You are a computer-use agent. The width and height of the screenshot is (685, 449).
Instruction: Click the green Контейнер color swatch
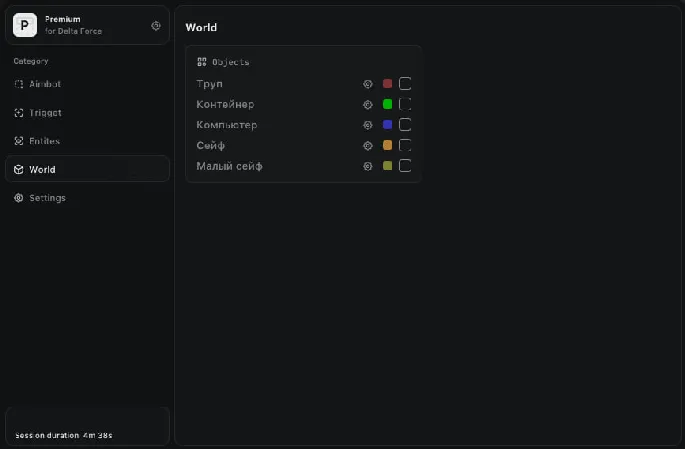(387, 104)
